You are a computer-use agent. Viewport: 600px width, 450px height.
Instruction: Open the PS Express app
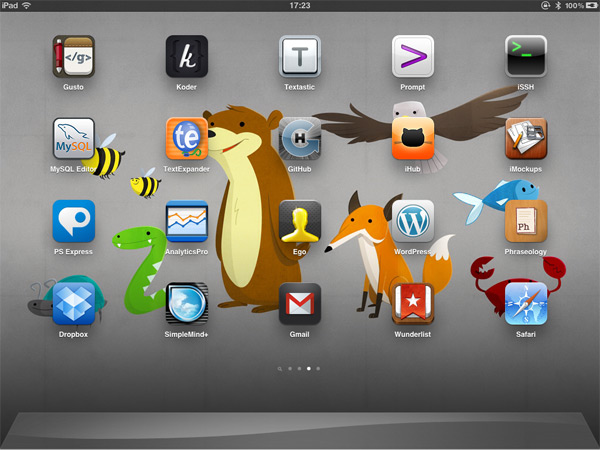point(73,221)
